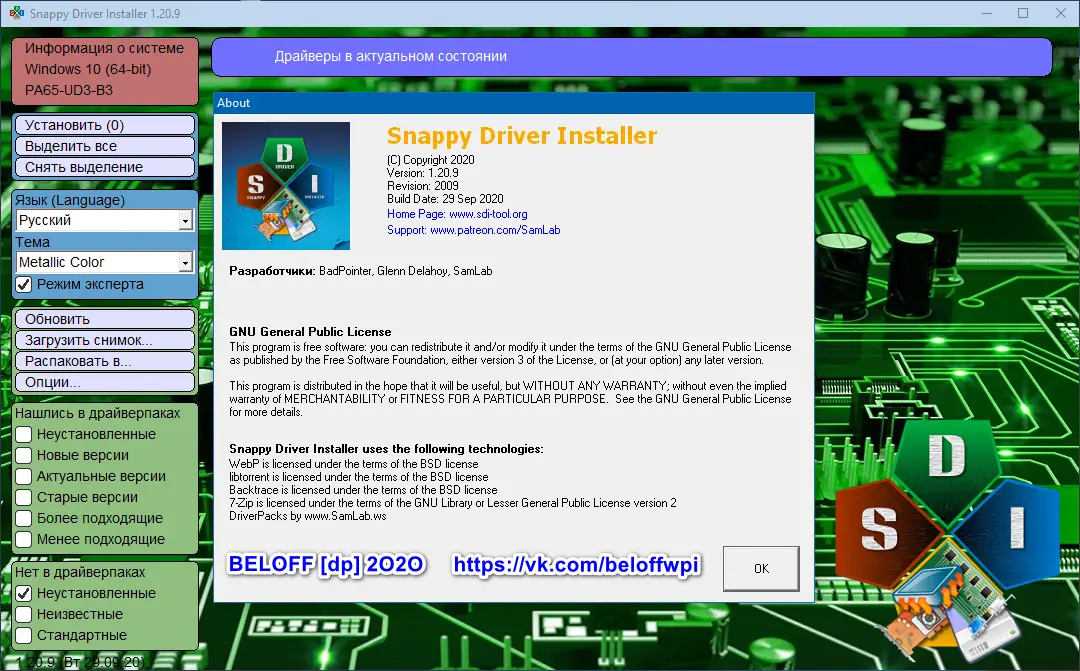Viewport: 1080px width, 671px height.
Task: Check the Более подходящие checkbox
Action: [x=23, y=518]
